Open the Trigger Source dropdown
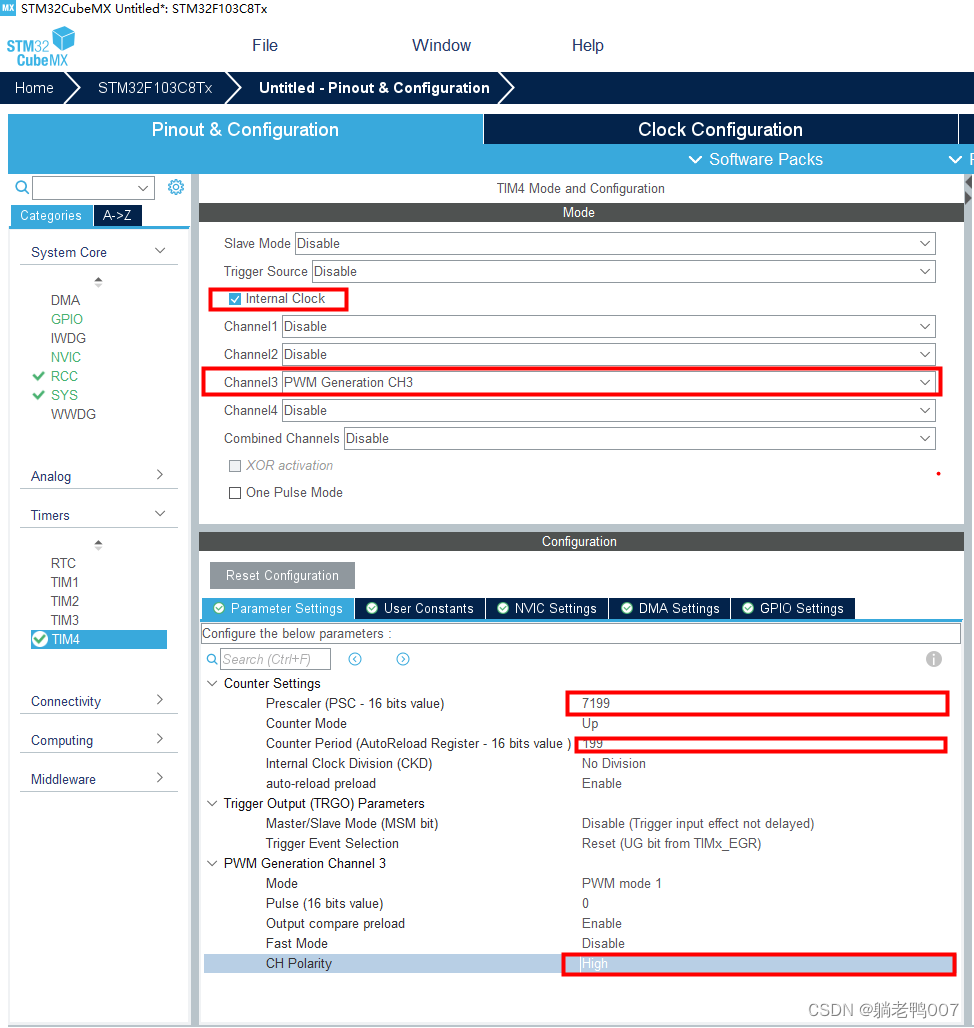The width and height of the screenshot is (974, 1028). click(623, 271)
